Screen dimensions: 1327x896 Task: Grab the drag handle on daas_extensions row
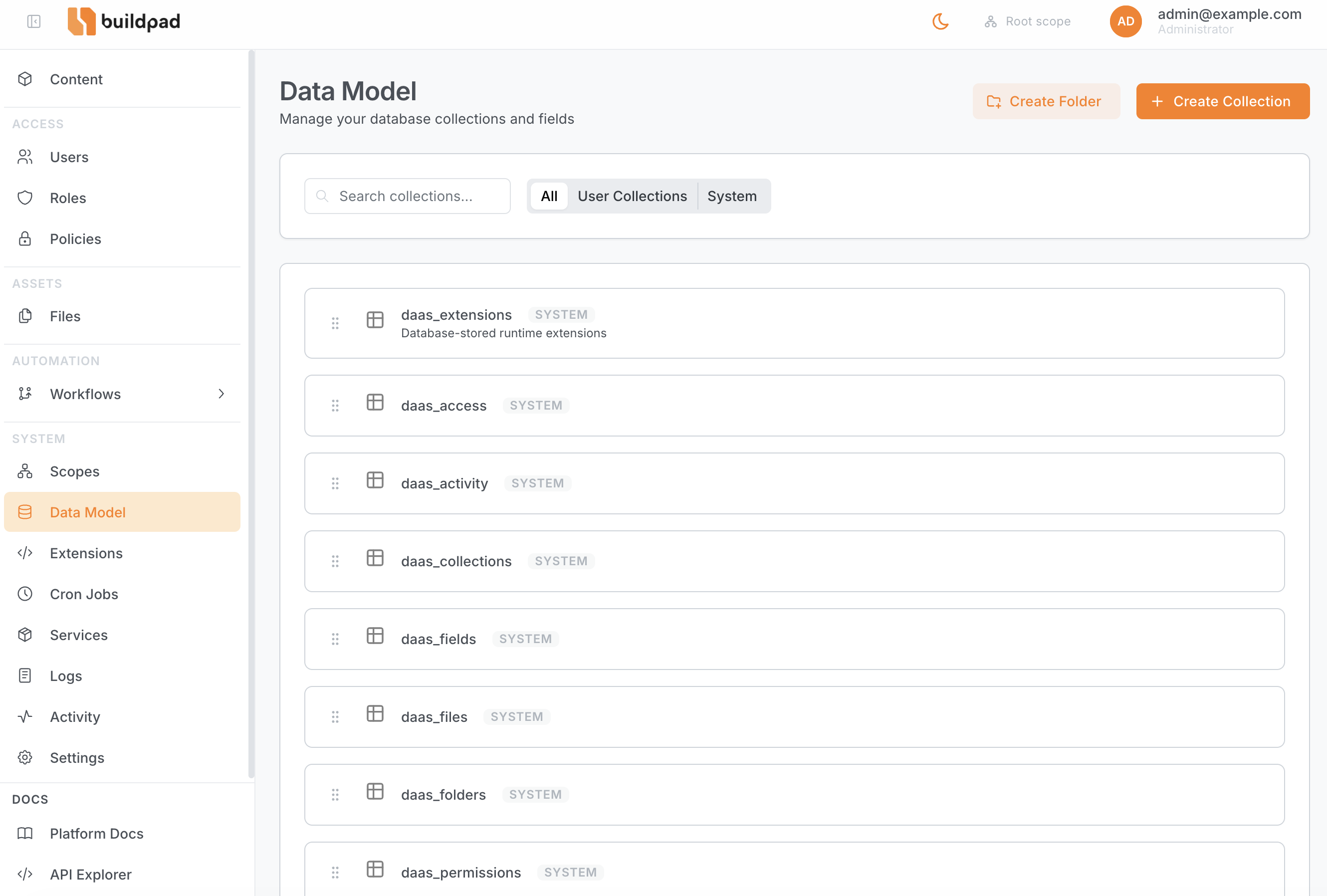335,324
